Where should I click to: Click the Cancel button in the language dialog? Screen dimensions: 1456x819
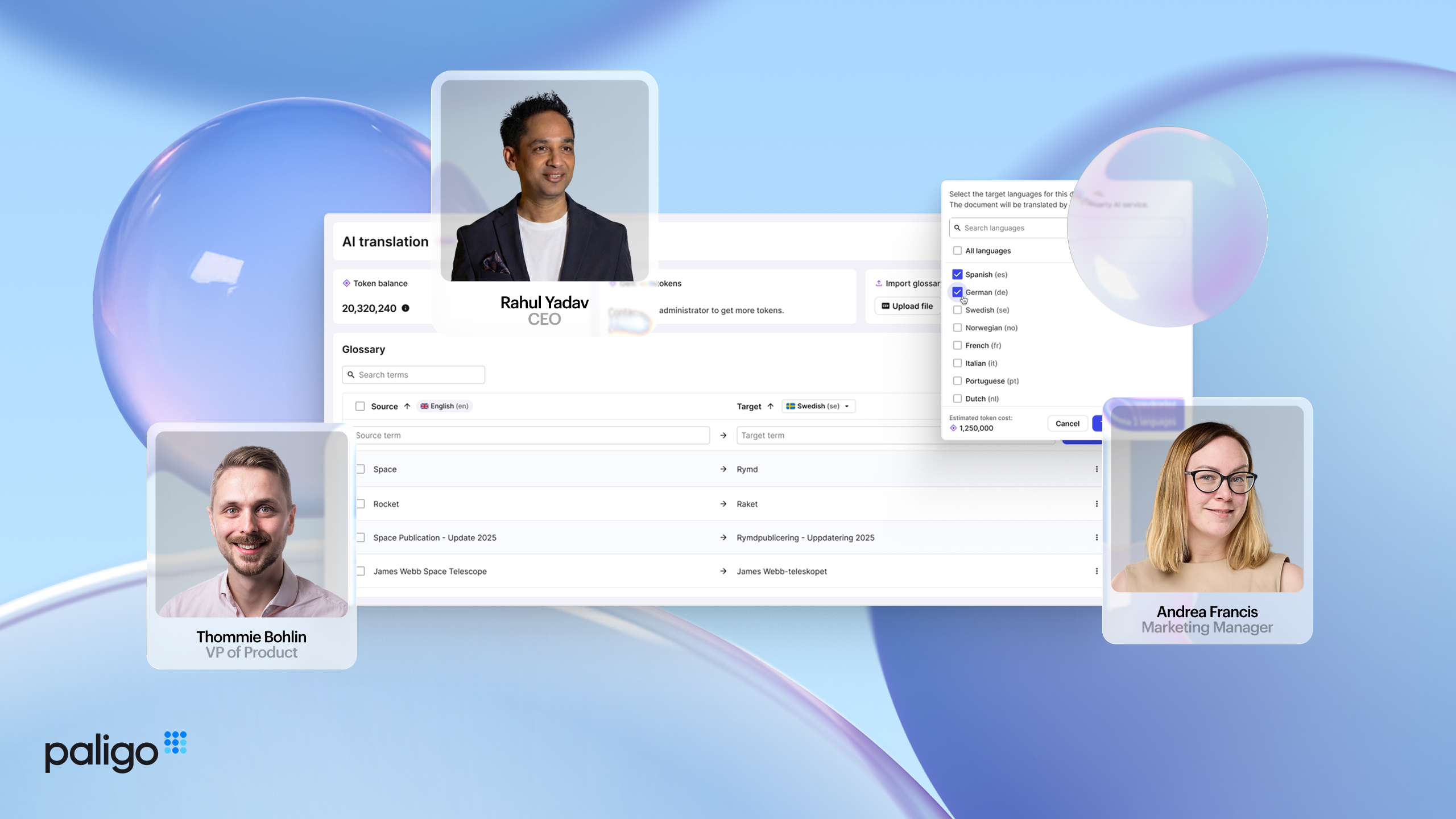(x=1068, y=423)
